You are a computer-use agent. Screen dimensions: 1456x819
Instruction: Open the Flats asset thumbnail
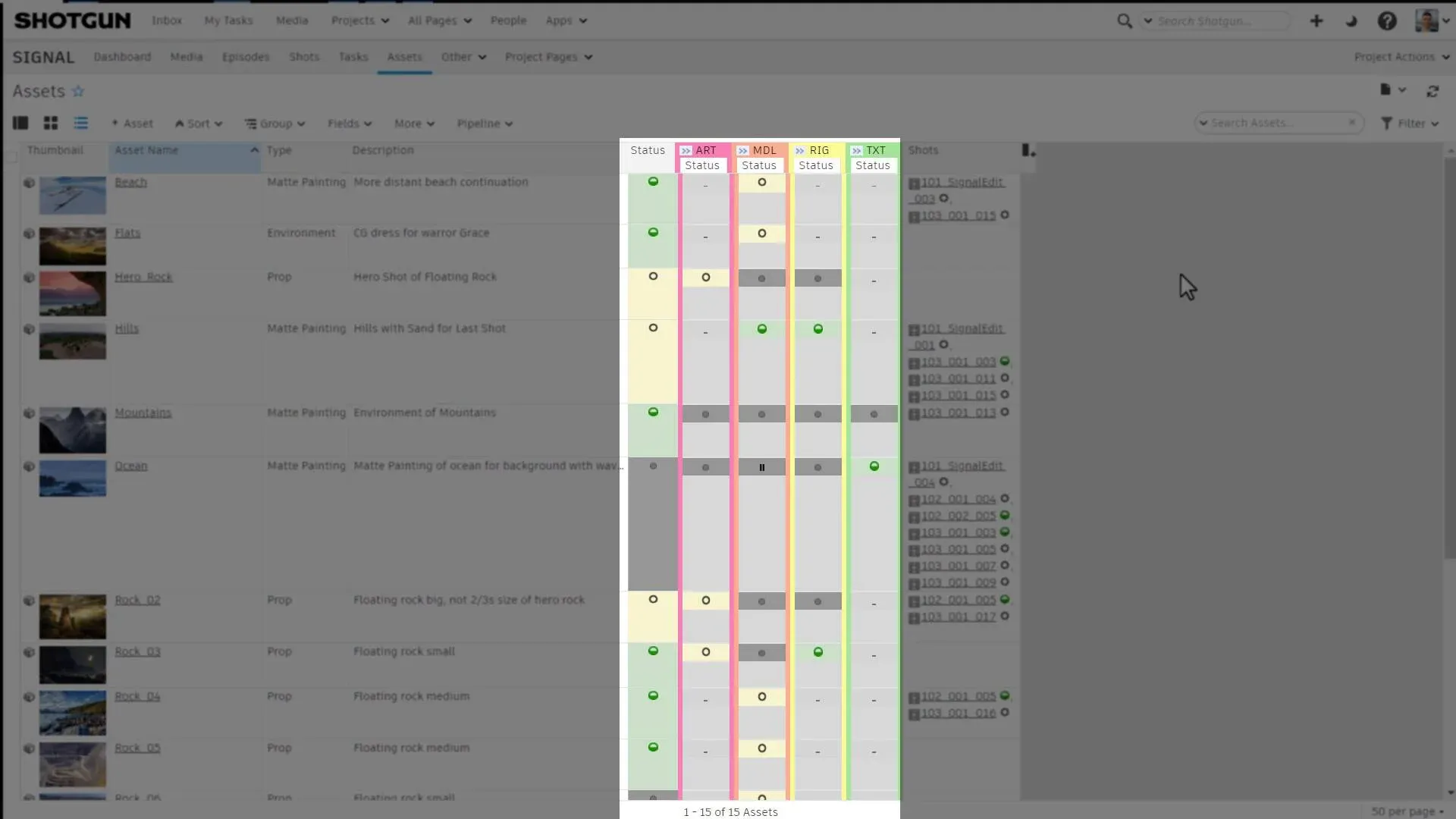pos(73,246)
